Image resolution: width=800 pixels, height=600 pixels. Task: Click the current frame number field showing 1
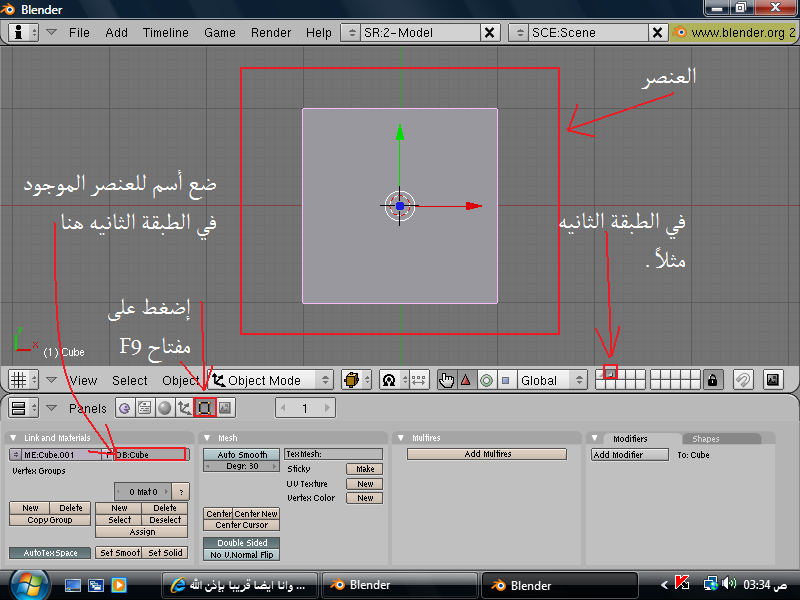pyautogui.click(x=305, y=408)
